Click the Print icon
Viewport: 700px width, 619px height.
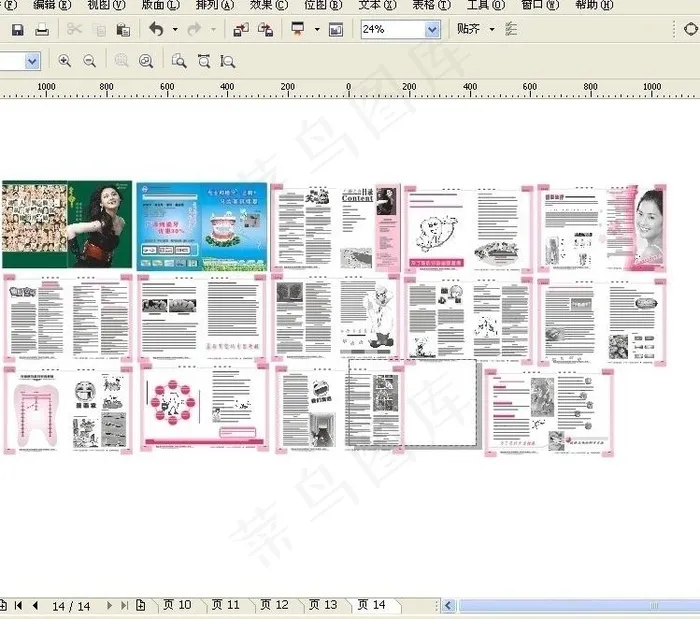click(42, 30)
